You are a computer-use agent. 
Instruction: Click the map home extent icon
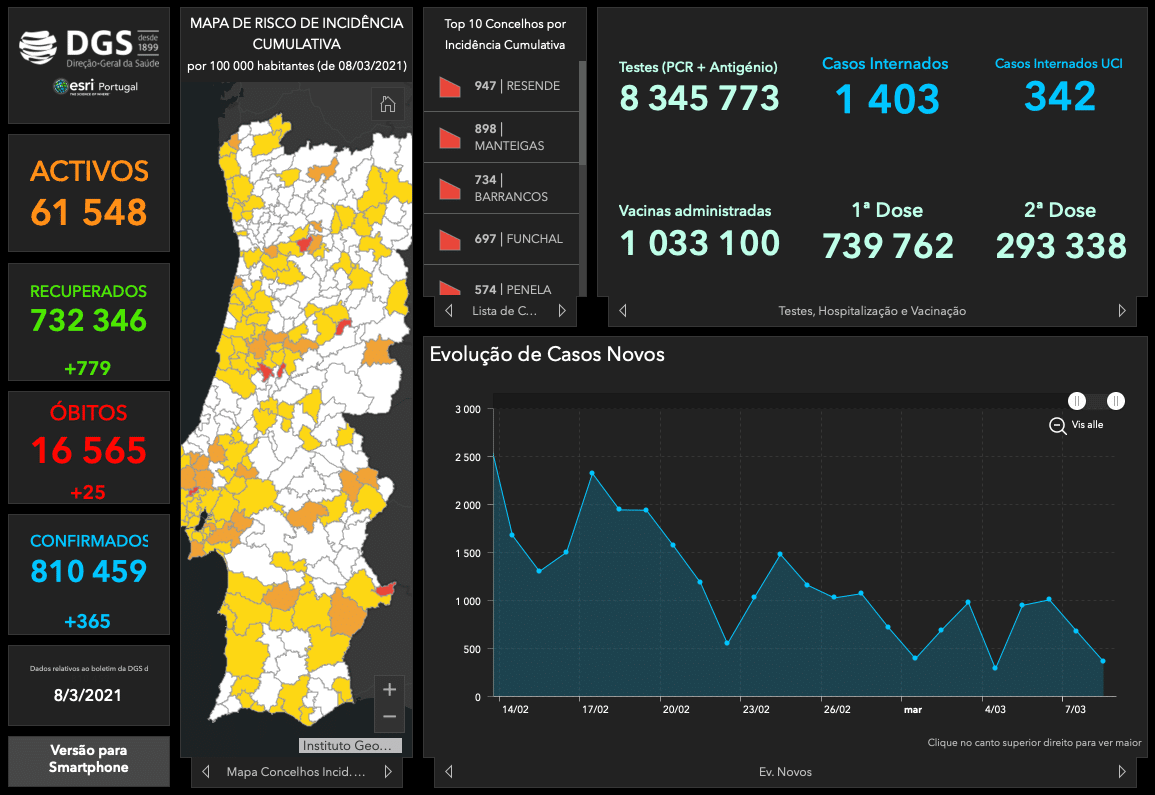pyautogui.click(x=388, y=104)
